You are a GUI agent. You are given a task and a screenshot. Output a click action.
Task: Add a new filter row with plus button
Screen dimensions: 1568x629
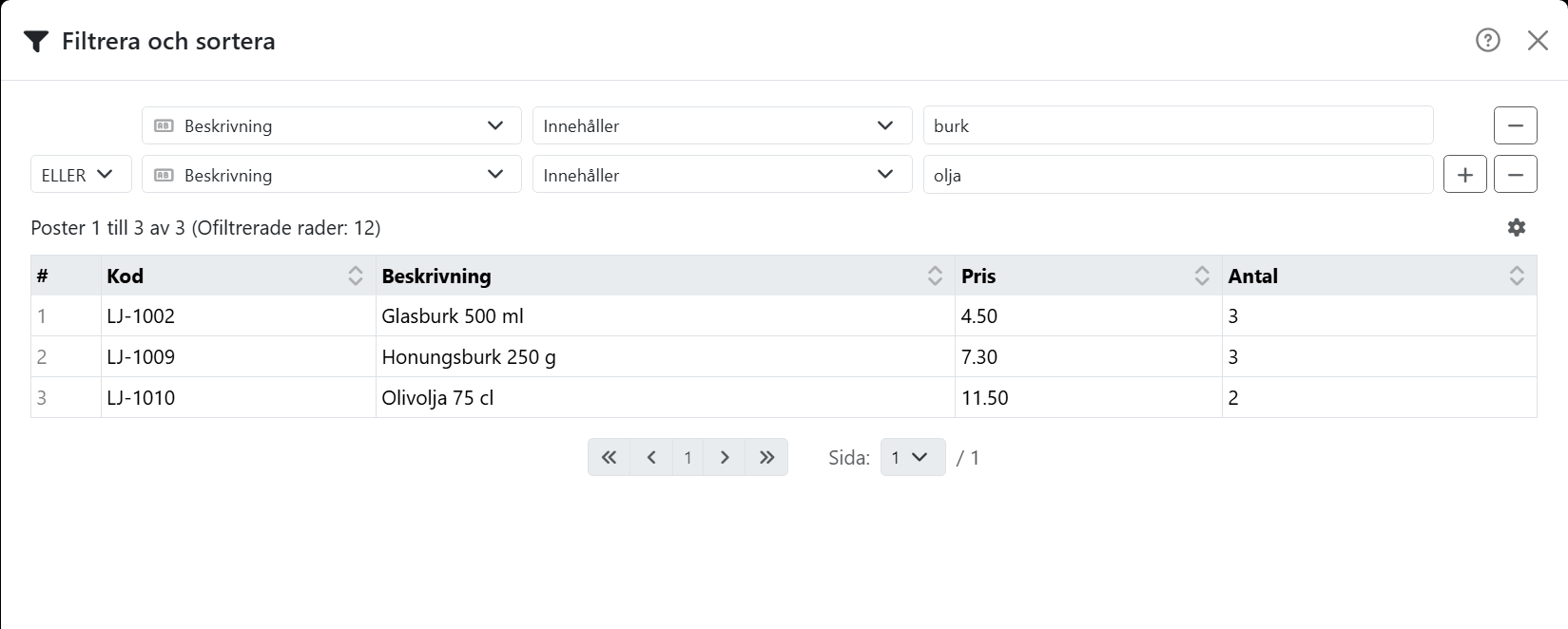pos(1465,175)
